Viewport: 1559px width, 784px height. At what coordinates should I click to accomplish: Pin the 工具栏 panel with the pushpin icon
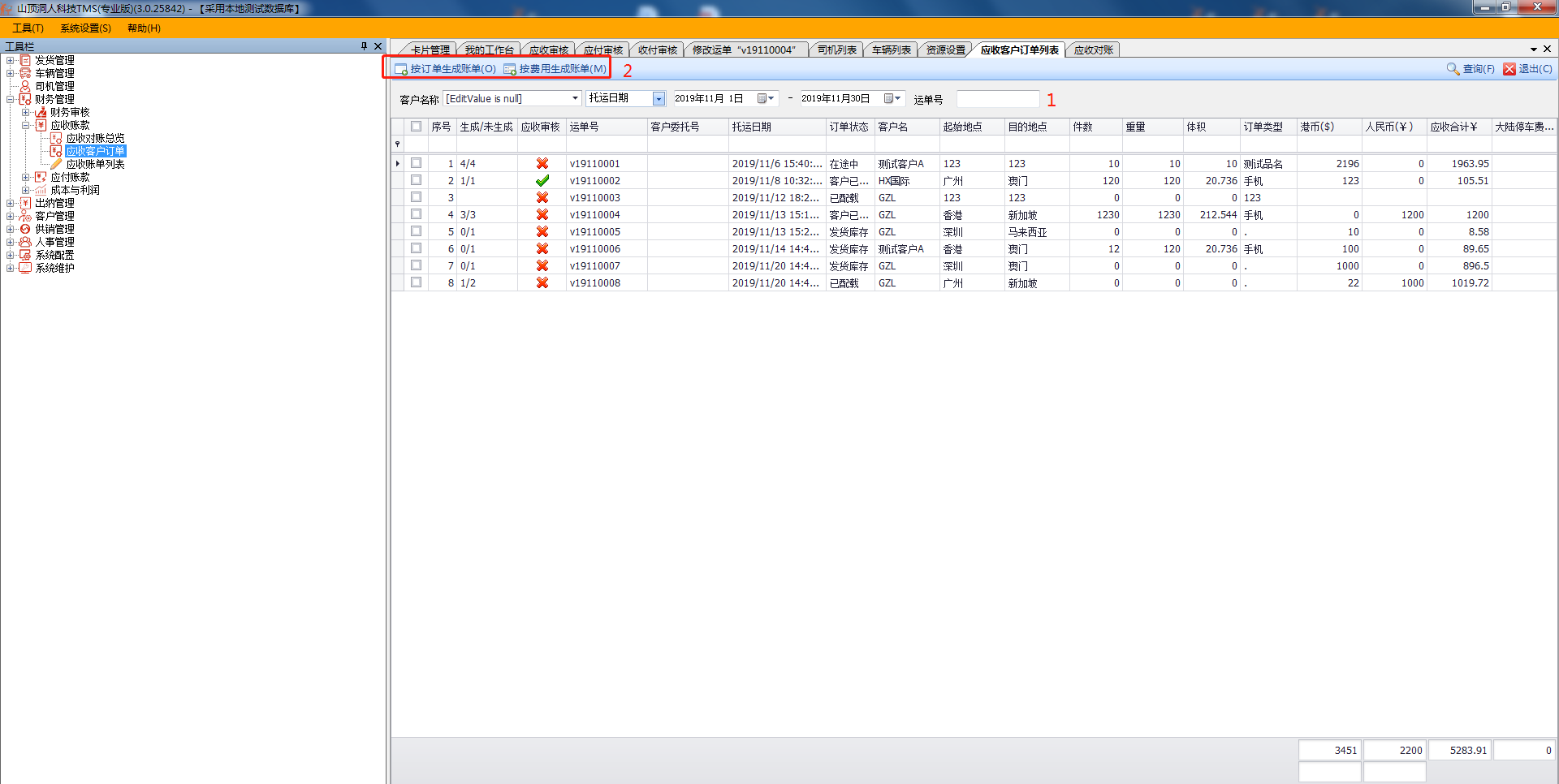point(364,46)
